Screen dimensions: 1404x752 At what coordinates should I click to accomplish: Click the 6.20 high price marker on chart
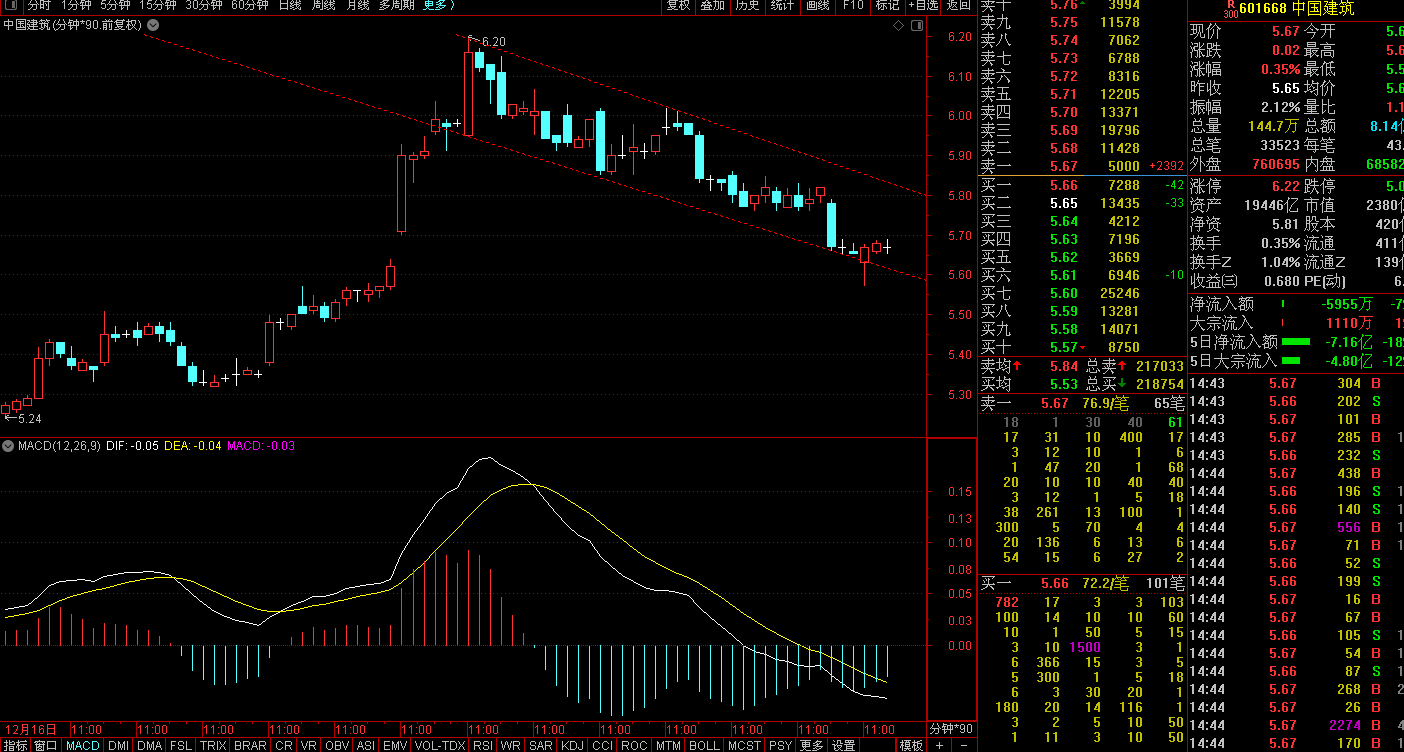coord(492,41)
